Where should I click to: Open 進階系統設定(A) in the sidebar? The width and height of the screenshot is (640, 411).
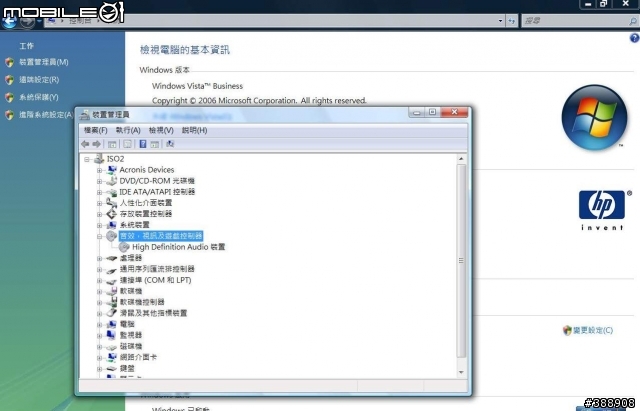pos(46,115)
